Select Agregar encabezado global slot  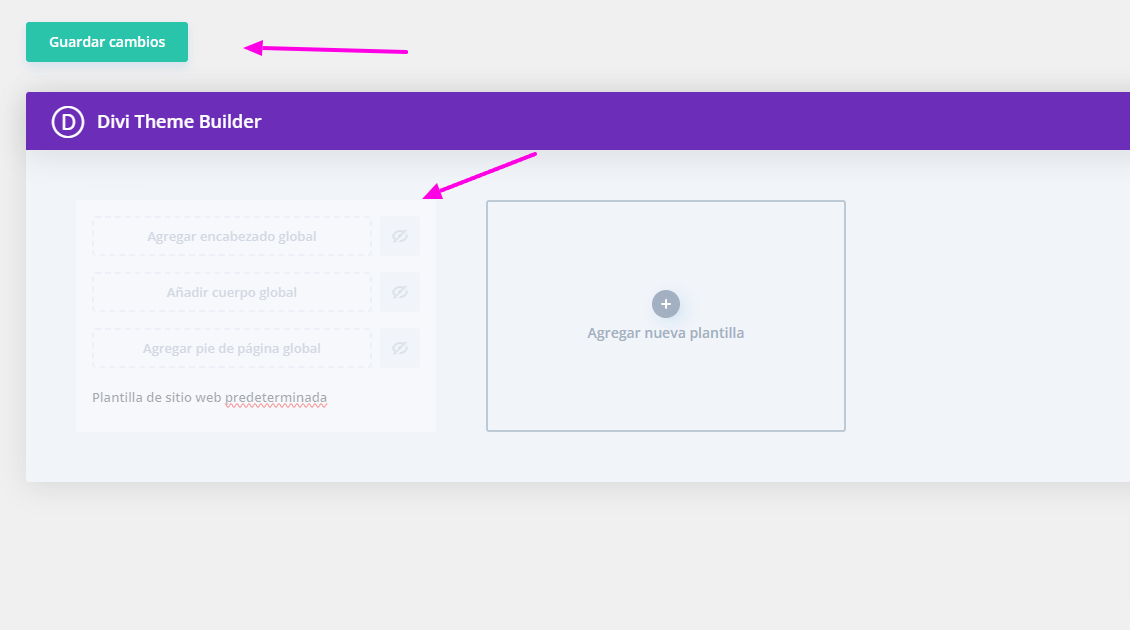[x=232, y=236]
